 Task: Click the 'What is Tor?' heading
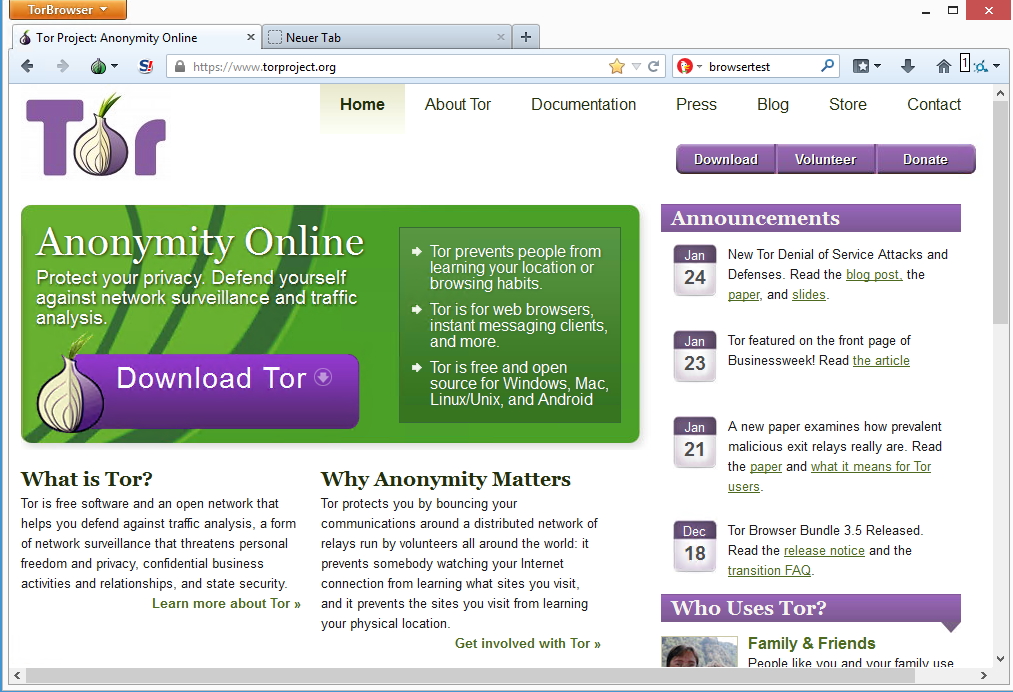coord(87,479)
